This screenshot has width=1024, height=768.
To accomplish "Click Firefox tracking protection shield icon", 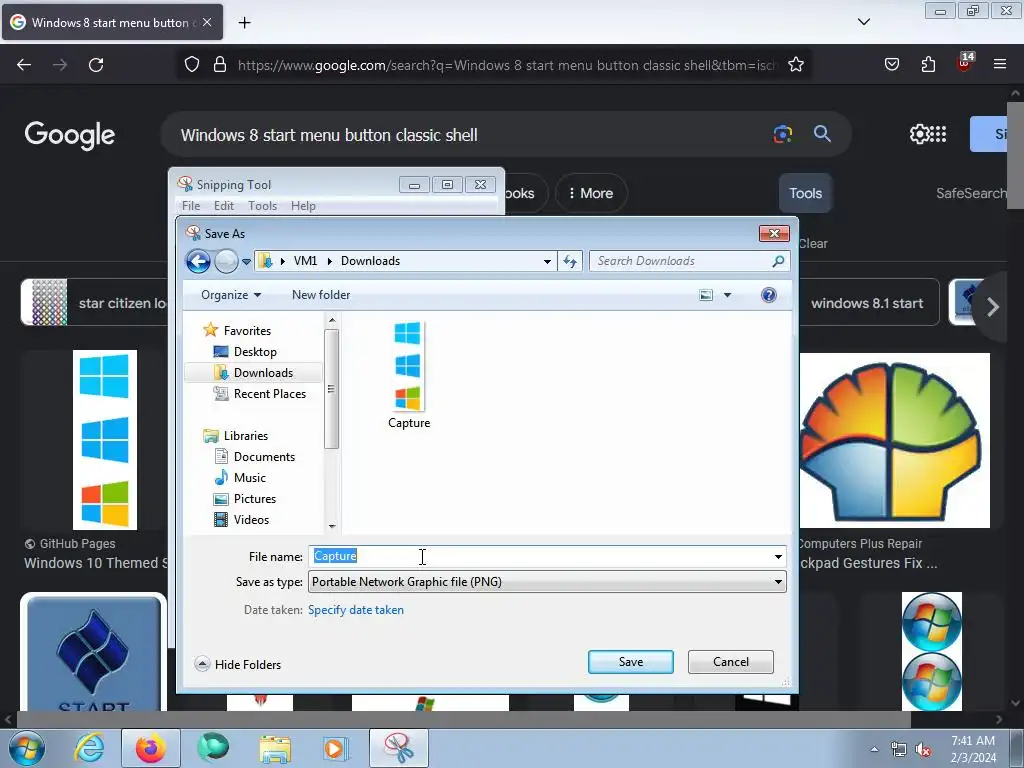I will pos(191,65).
